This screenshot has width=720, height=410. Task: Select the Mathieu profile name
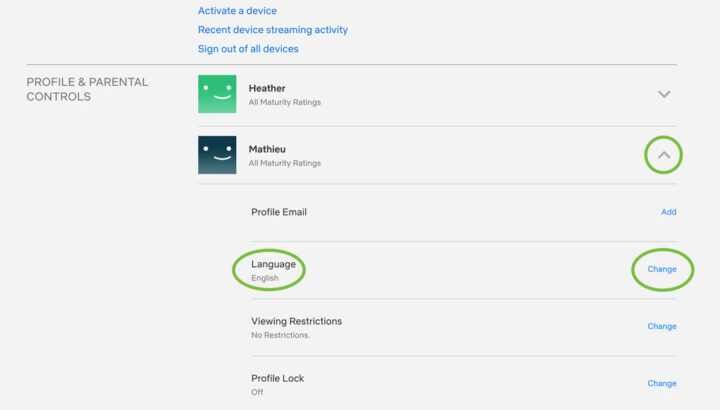268,149
